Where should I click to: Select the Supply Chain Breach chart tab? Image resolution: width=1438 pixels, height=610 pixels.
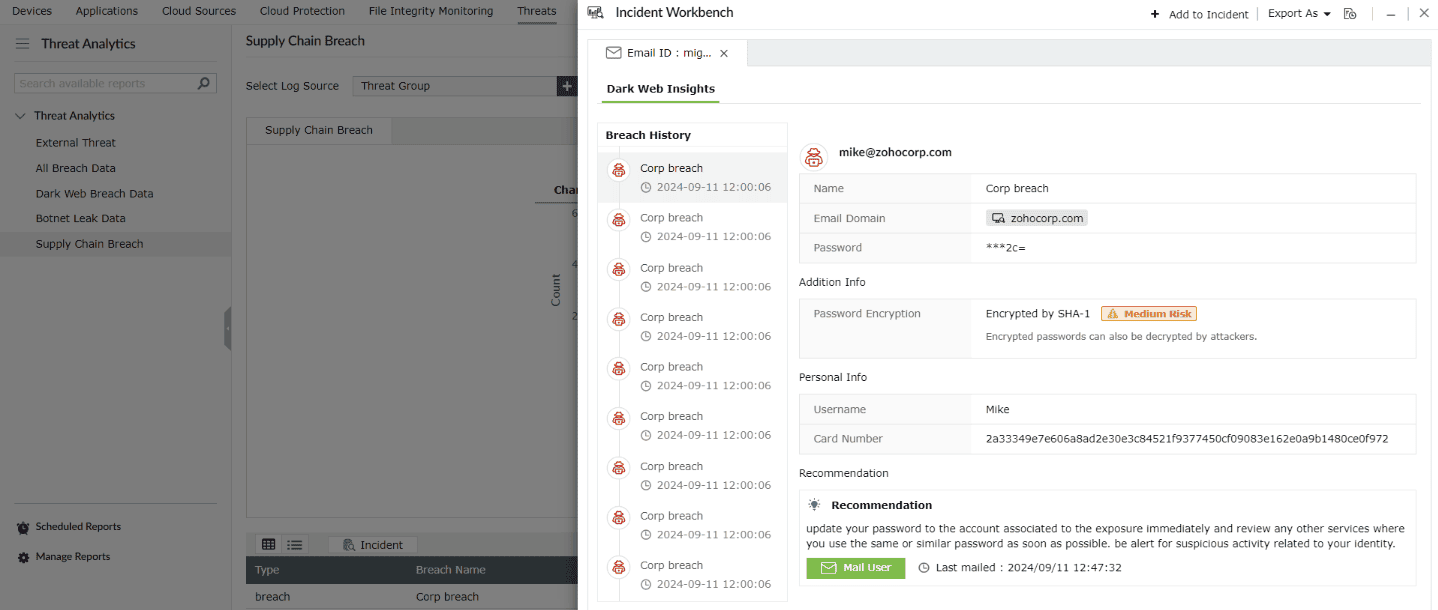coord(319,130)
